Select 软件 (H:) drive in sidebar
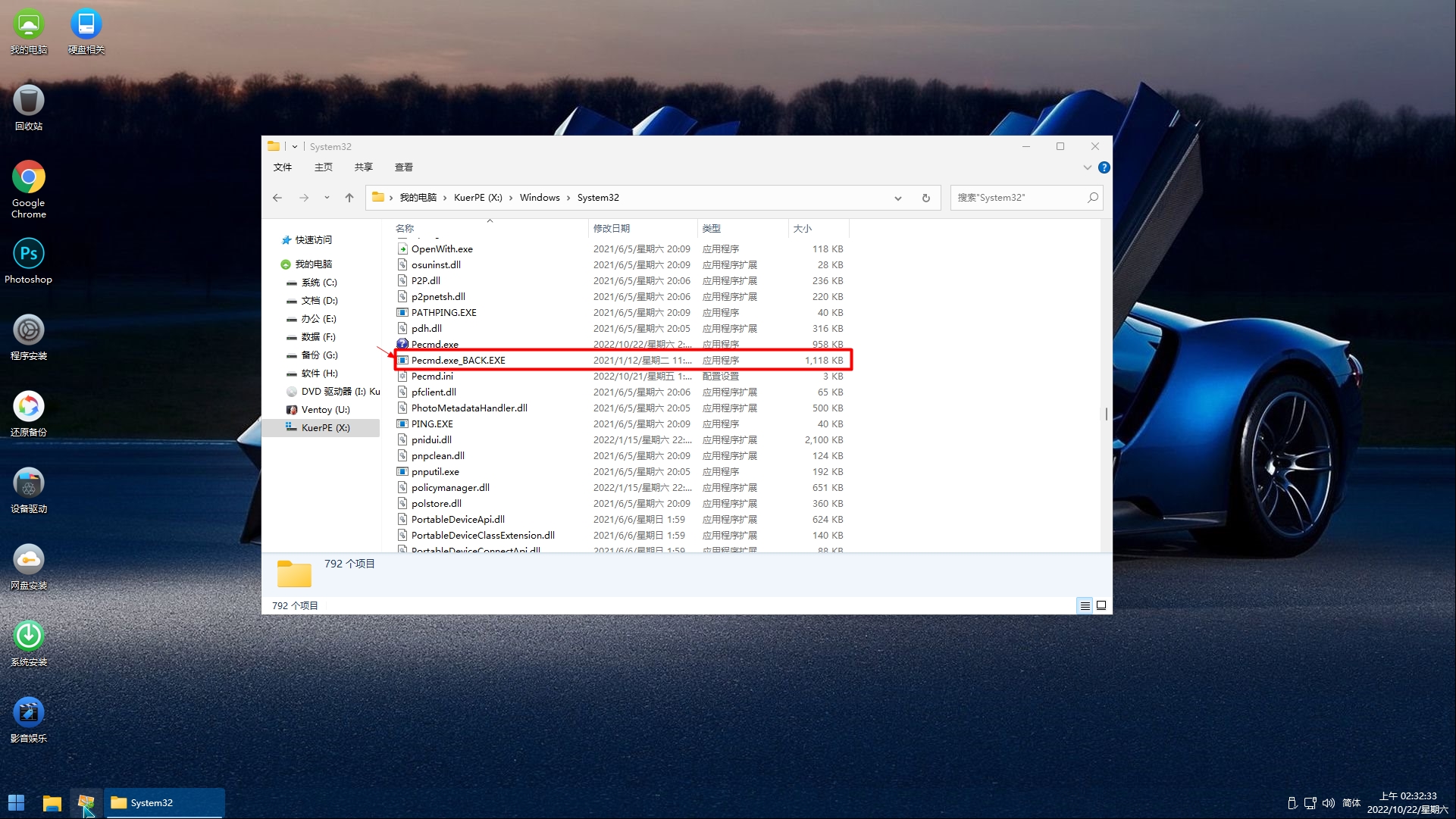1456x819 pixels. pos(319,374)
